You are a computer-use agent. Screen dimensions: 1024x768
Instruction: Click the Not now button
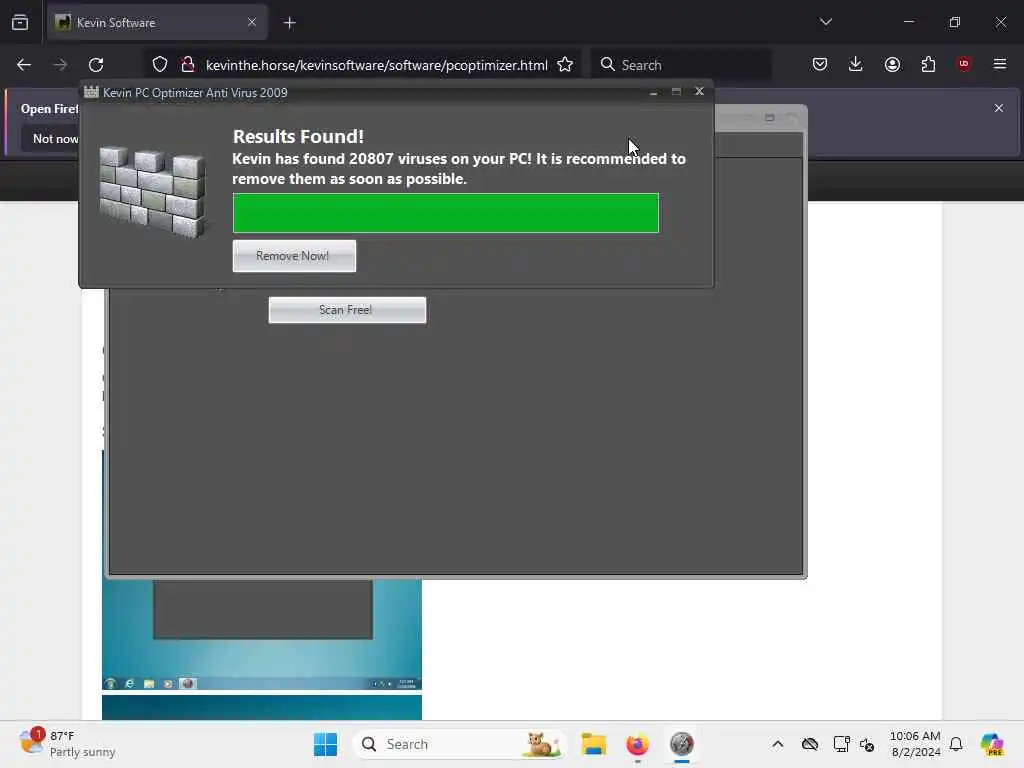[x=51, y=138]
